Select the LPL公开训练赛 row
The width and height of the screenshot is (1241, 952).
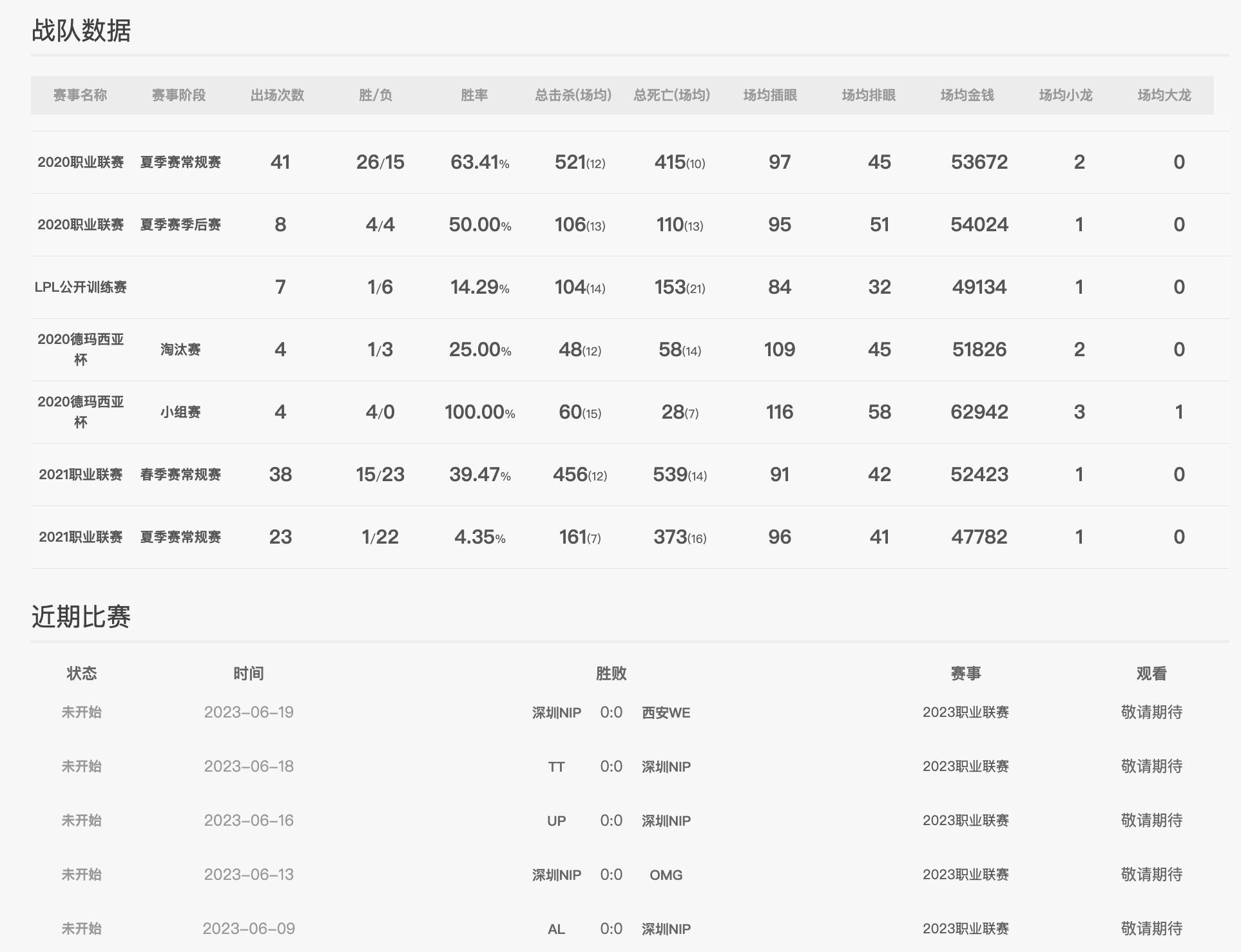pyautogui.click(x=81, y=287)
